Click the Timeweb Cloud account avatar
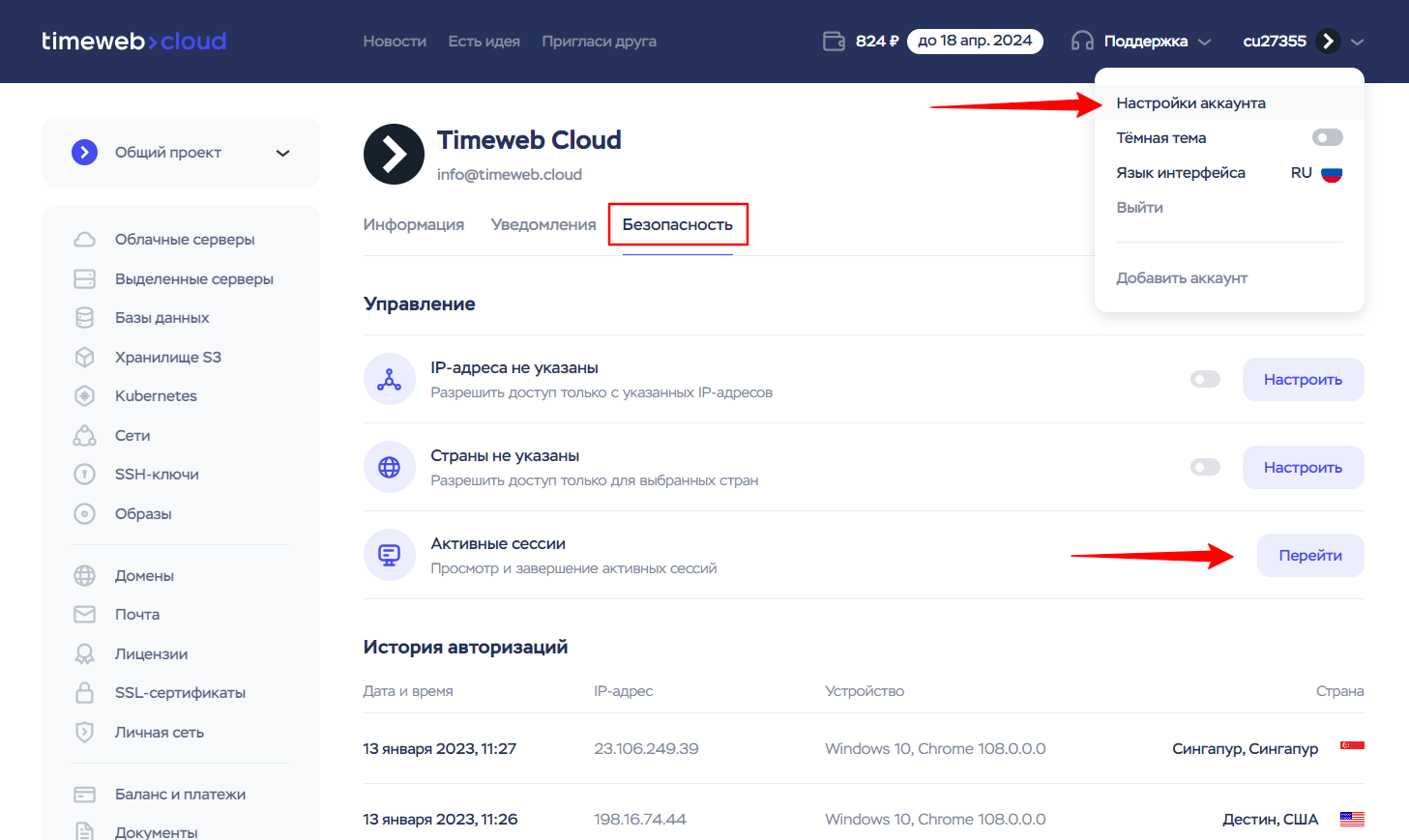Image resolution: width=1409 pixels, height=840 pixels. (x=394, y=154)
